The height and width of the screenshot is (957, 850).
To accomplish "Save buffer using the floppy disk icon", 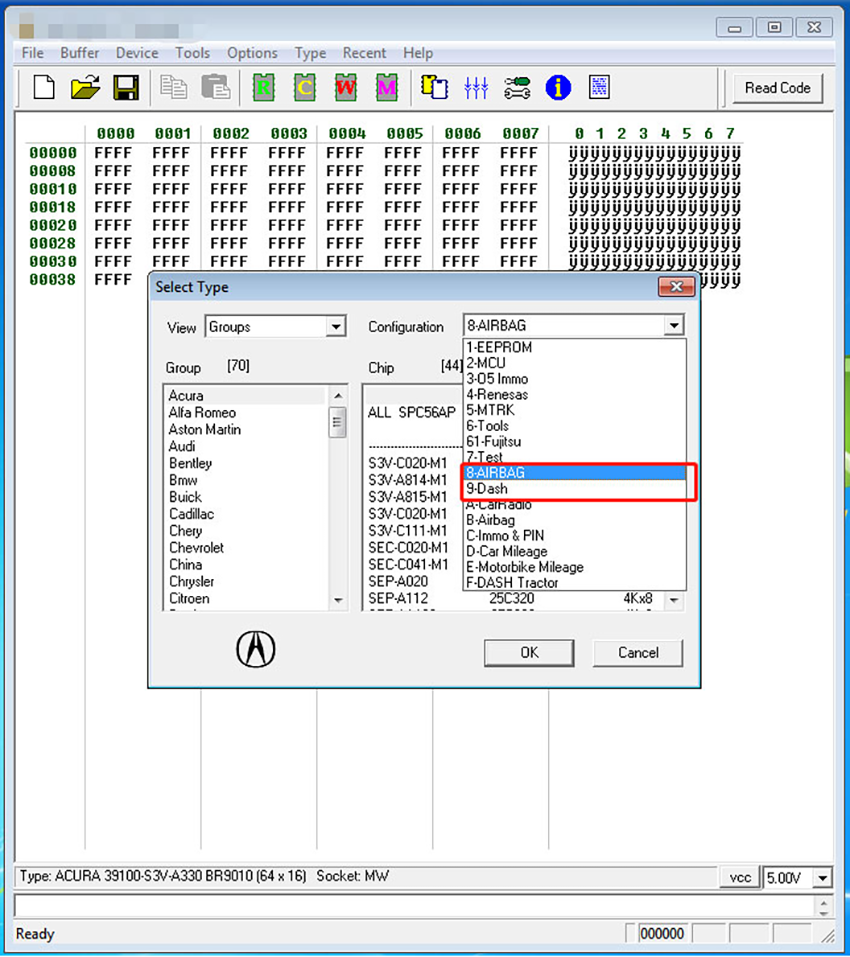I will (126, 87).
